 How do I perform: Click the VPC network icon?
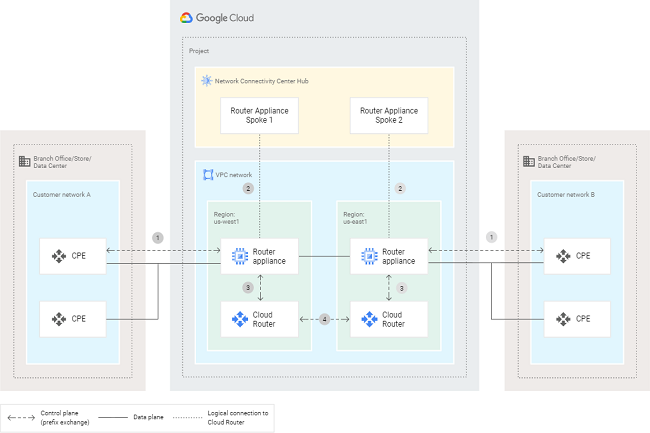(208, 174)
